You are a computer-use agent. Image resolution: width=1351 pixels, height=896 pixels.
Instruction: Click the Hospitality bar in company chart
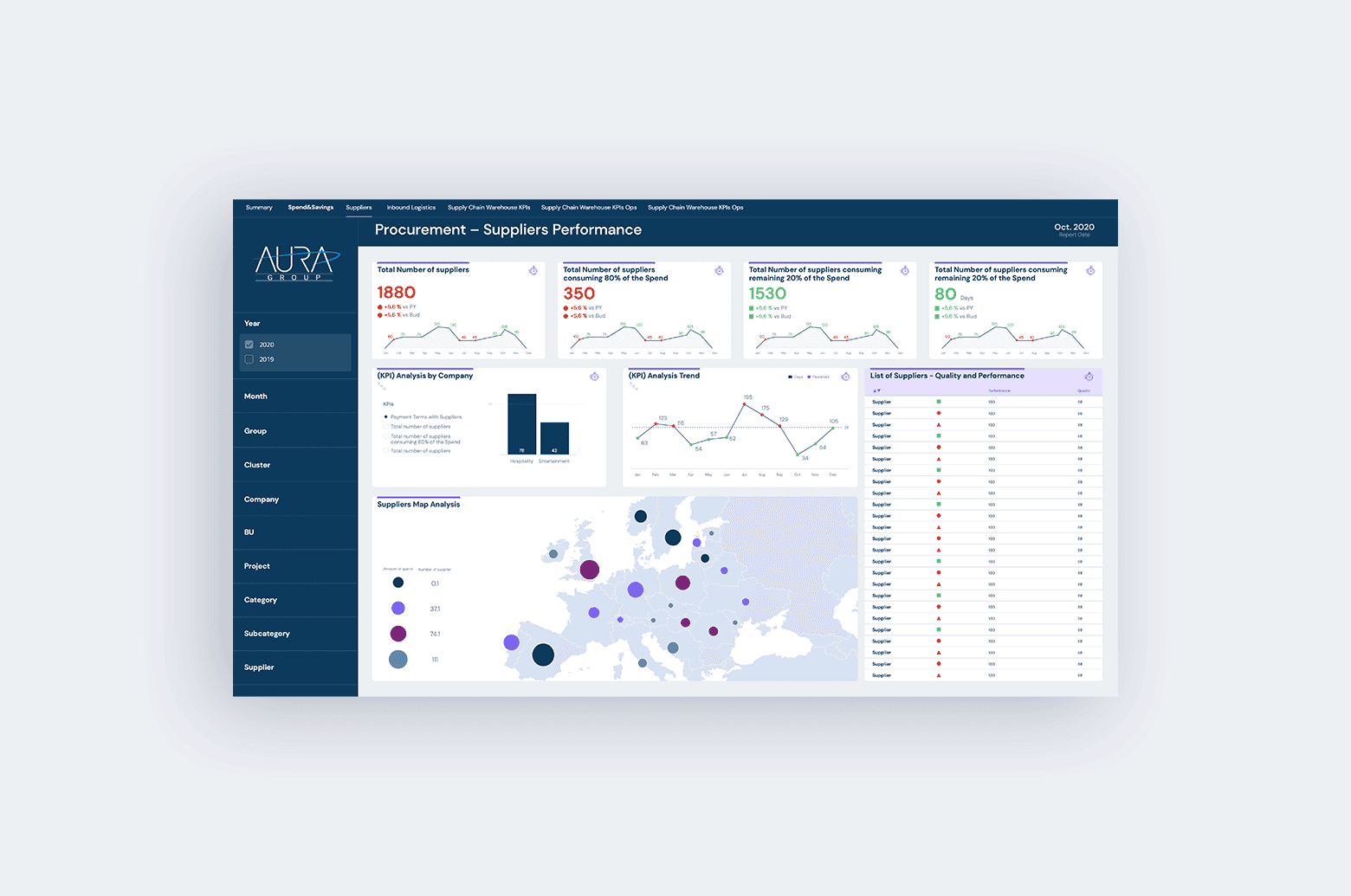[522, 424]
